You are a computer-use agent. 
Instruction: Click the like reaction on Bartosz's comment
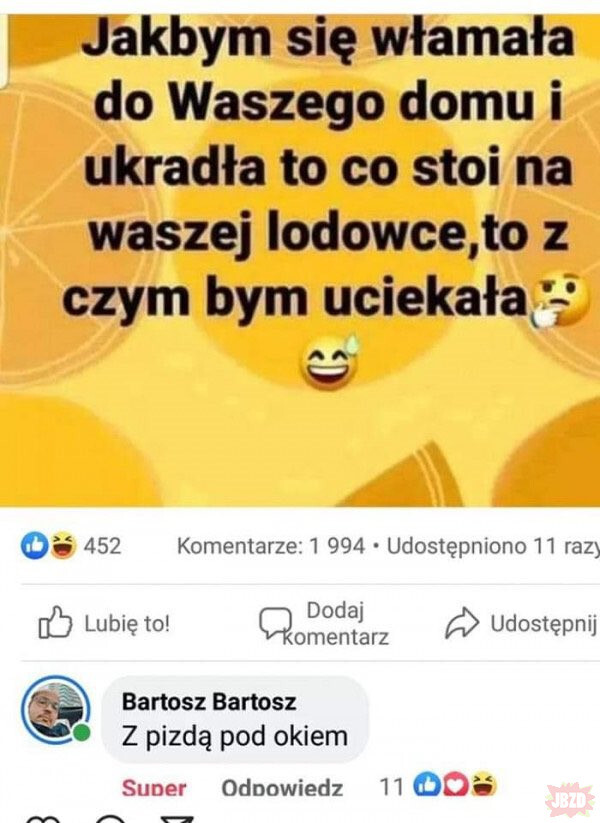427,785
